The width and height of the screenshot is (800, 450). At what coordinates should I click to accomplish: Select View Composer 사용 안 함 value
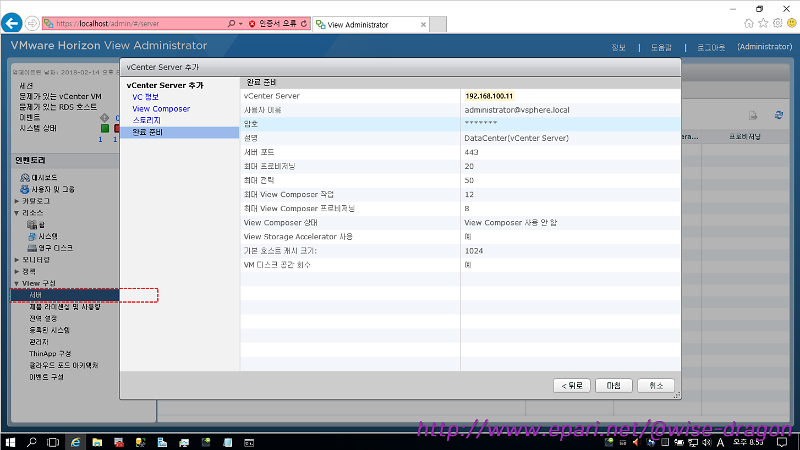tap(511, 222)
